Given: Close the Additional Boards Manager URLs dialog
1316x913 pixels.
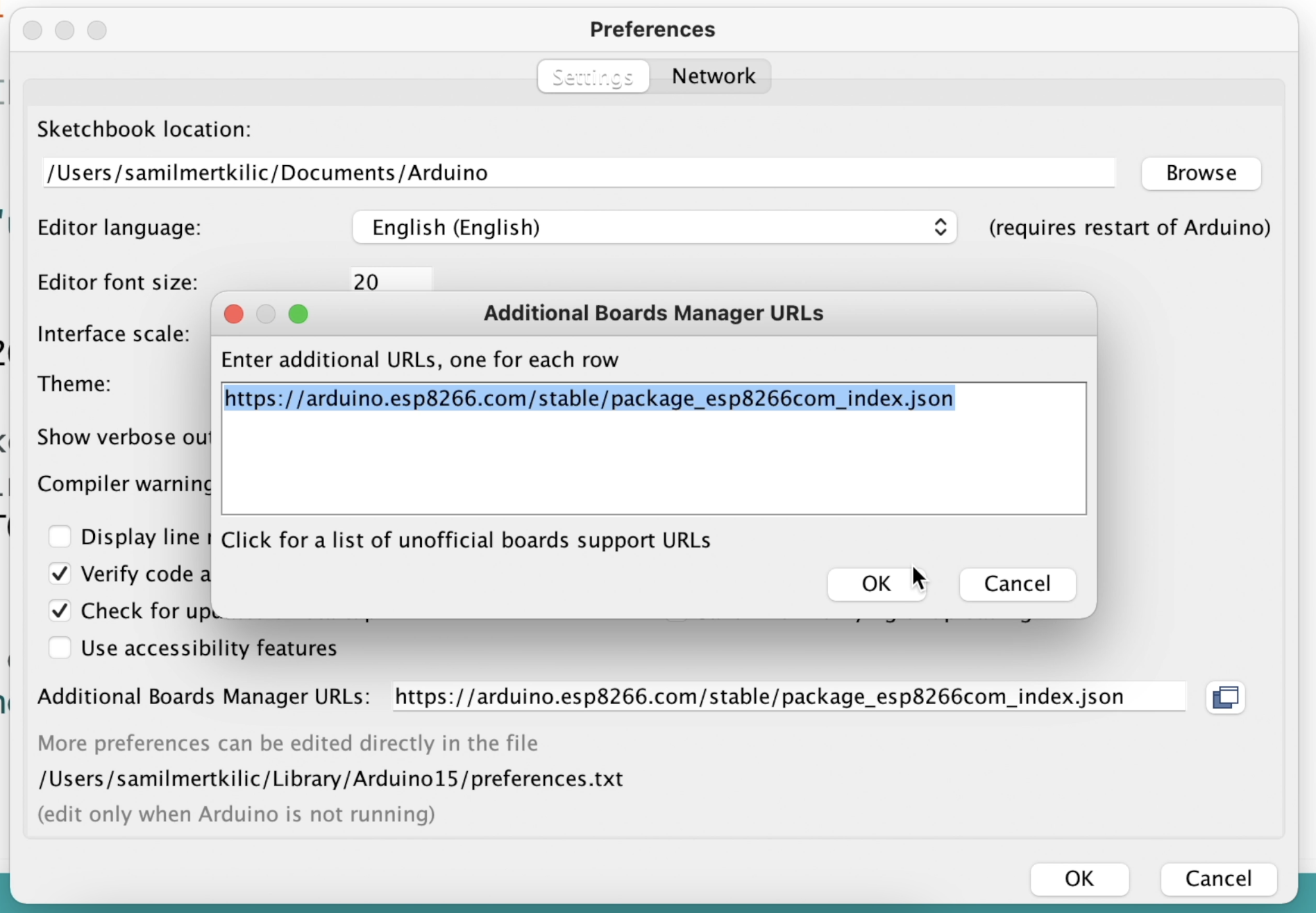Looking at the screenshot, I should tap(234, 314).
